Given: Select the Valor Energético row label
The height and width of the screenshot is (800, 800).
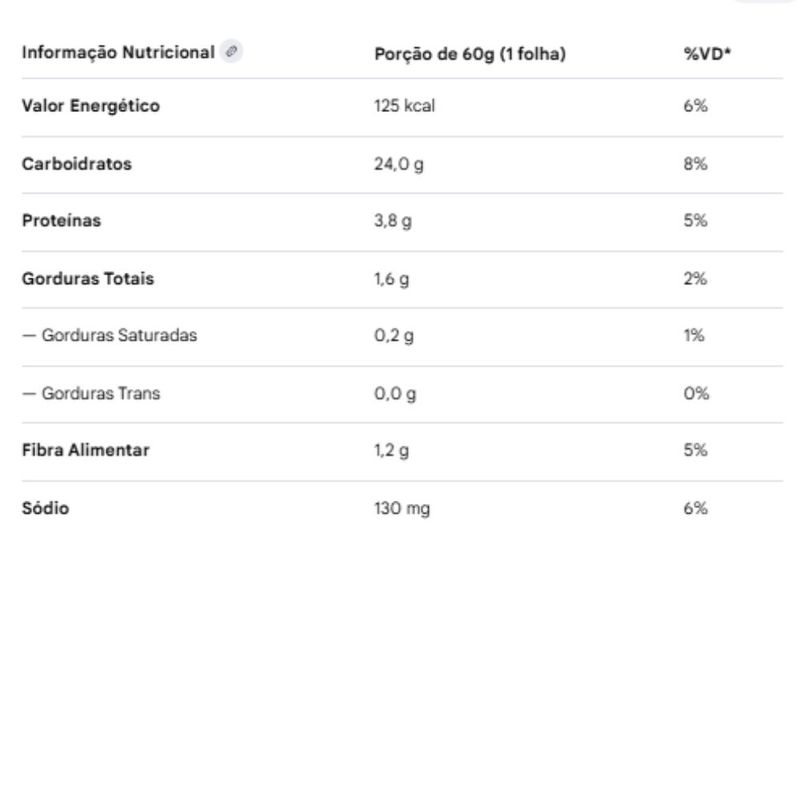Looking at the screenshot, I should [91, 106].
